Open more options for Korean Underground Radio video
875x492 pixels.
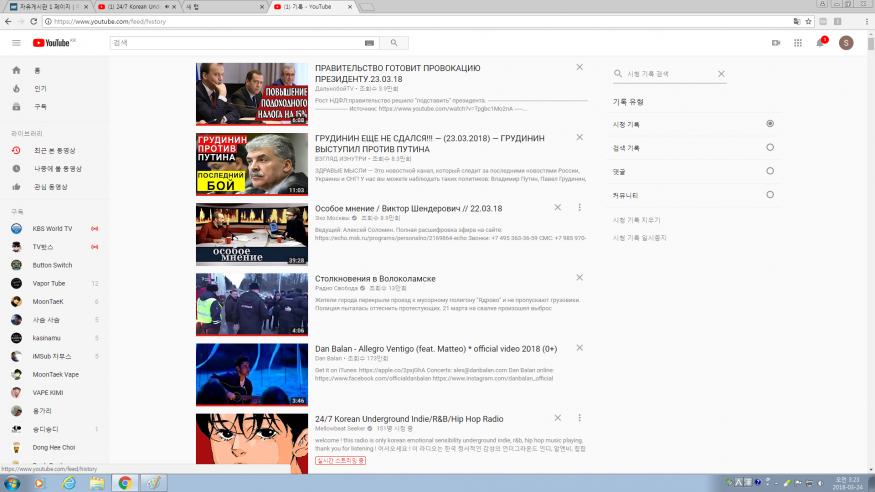[x=579, y=418]
